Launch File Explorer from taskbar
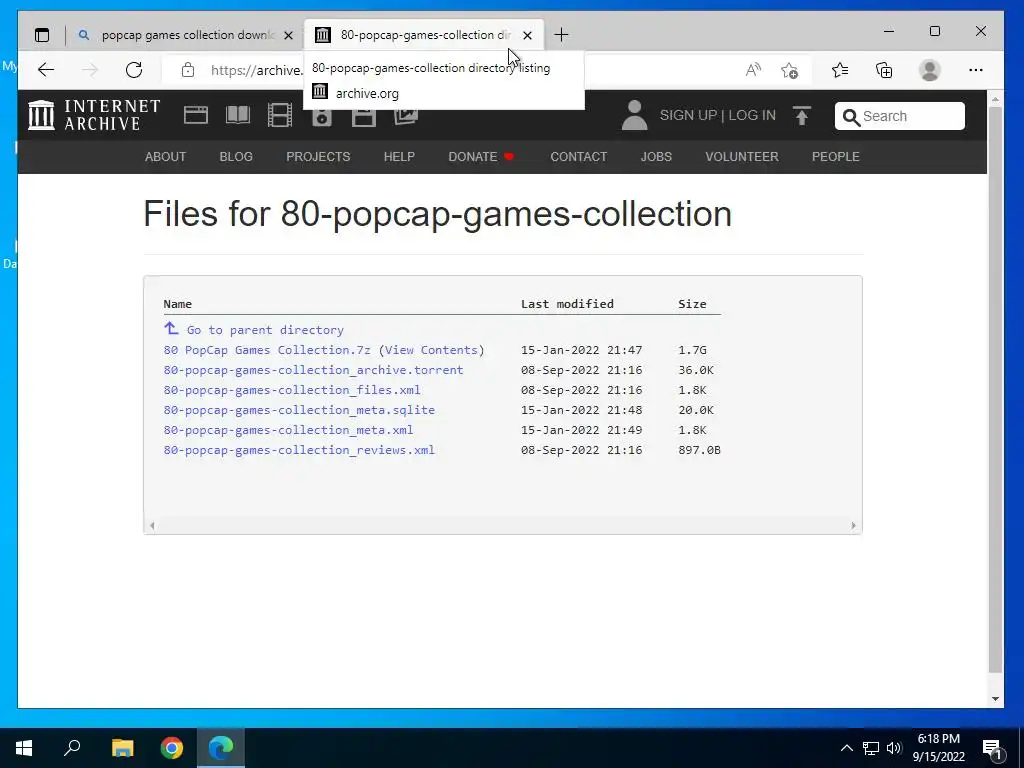The image size is (1024, 768). [x=122, y=748]
